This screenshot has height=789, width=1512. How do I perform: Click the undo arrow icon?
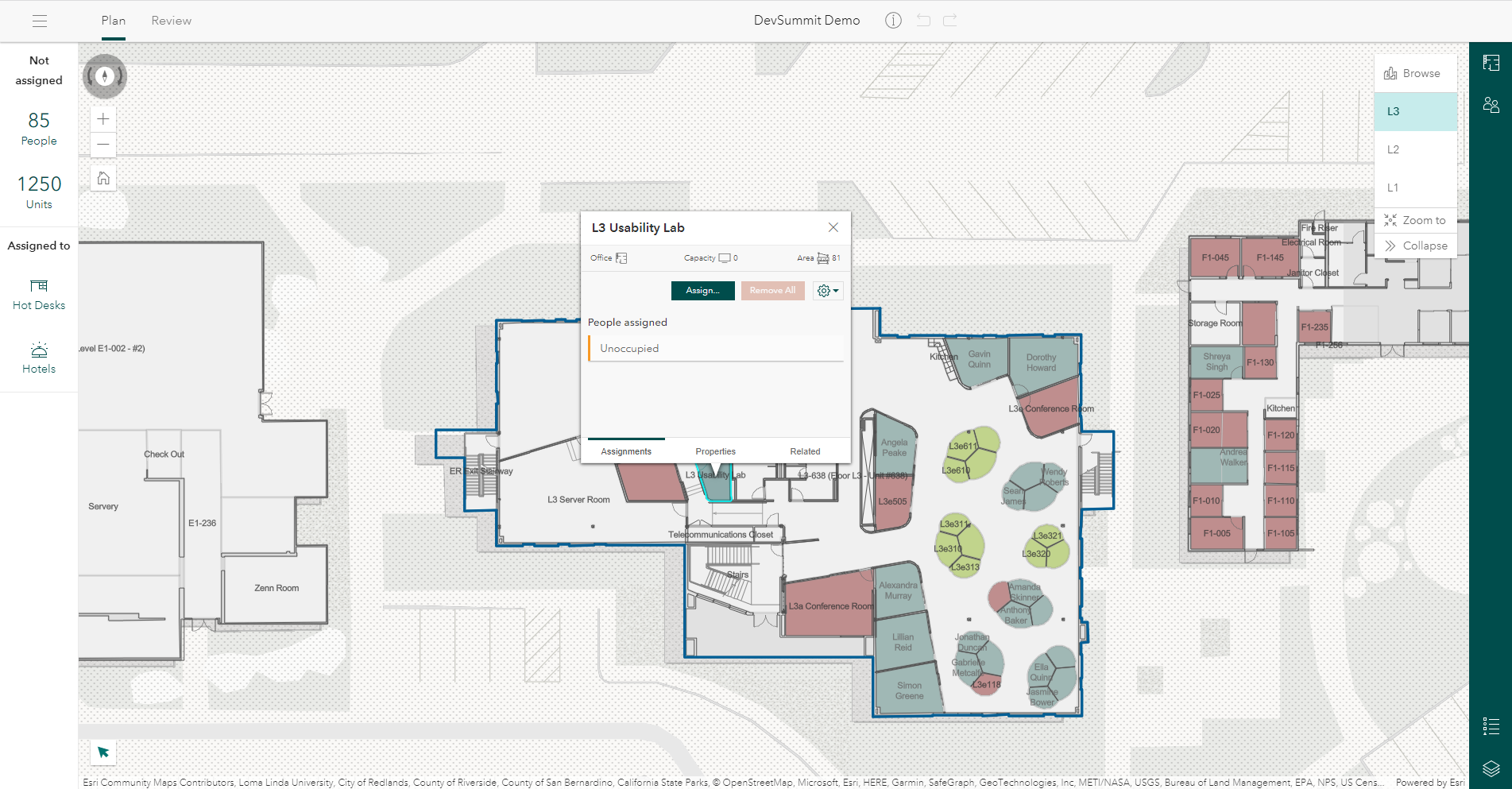click(x=923, y=21)
